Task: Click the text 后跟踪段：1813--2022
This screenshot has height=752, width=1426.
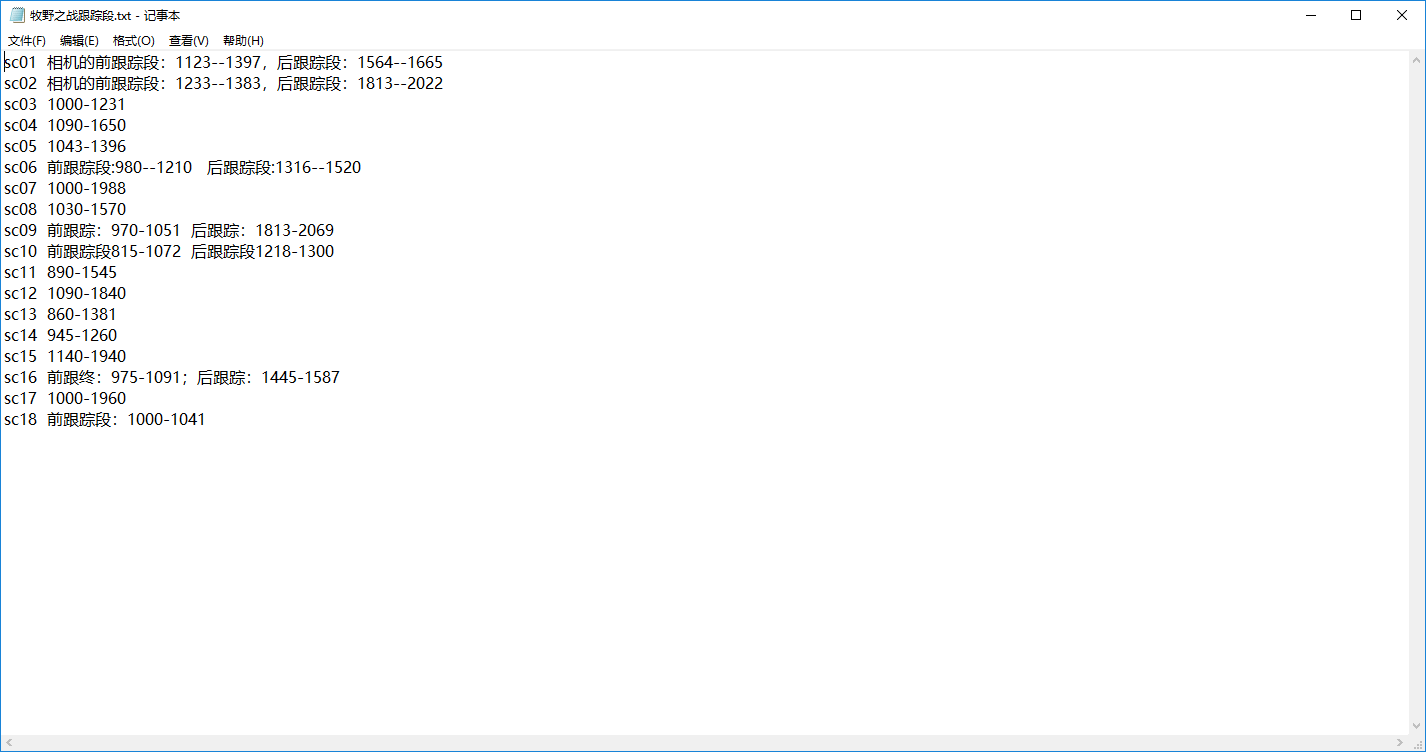Action: tap(360, 83)
